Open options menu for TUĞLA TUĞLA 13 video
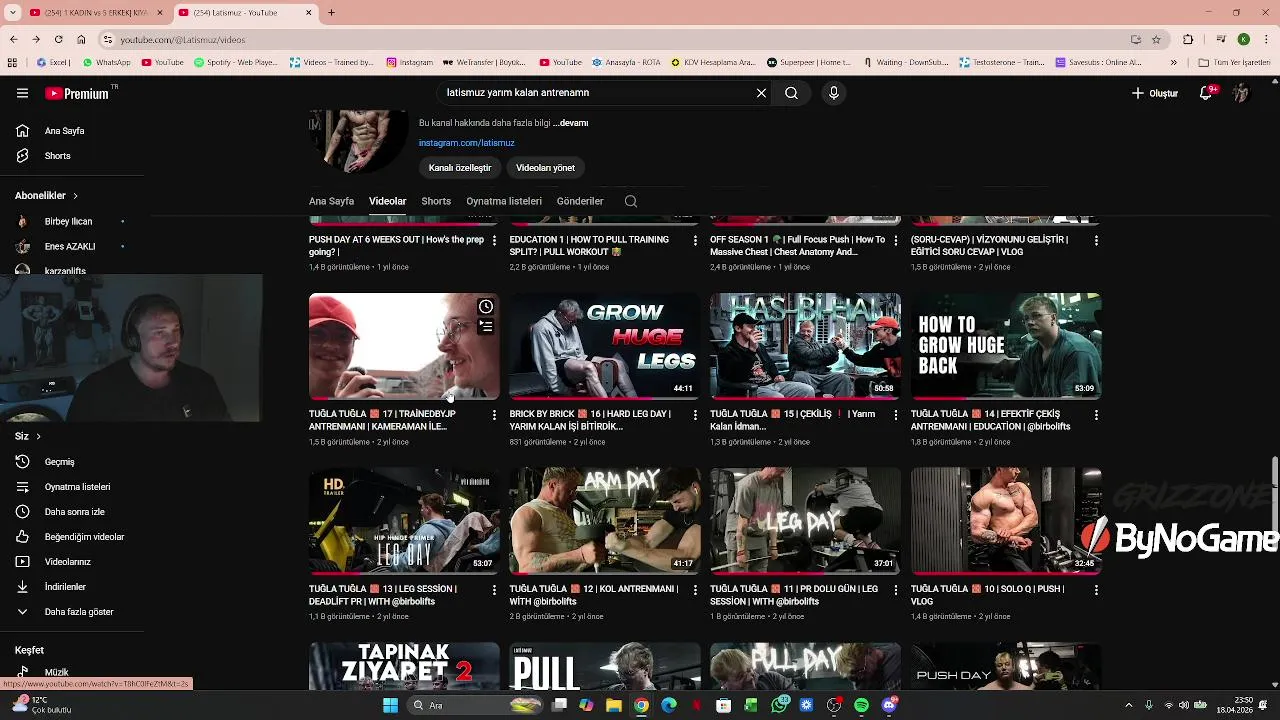1280x720 pixels. pos(494,590)
